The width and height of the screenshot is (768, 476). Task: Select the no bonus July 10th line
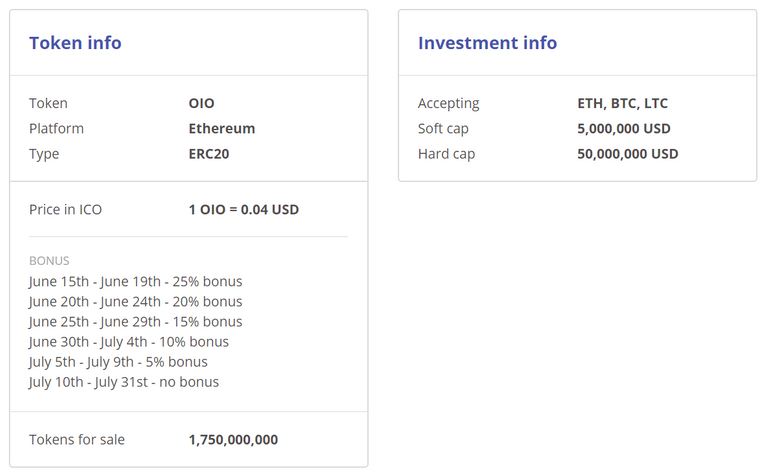pos(124,382)
